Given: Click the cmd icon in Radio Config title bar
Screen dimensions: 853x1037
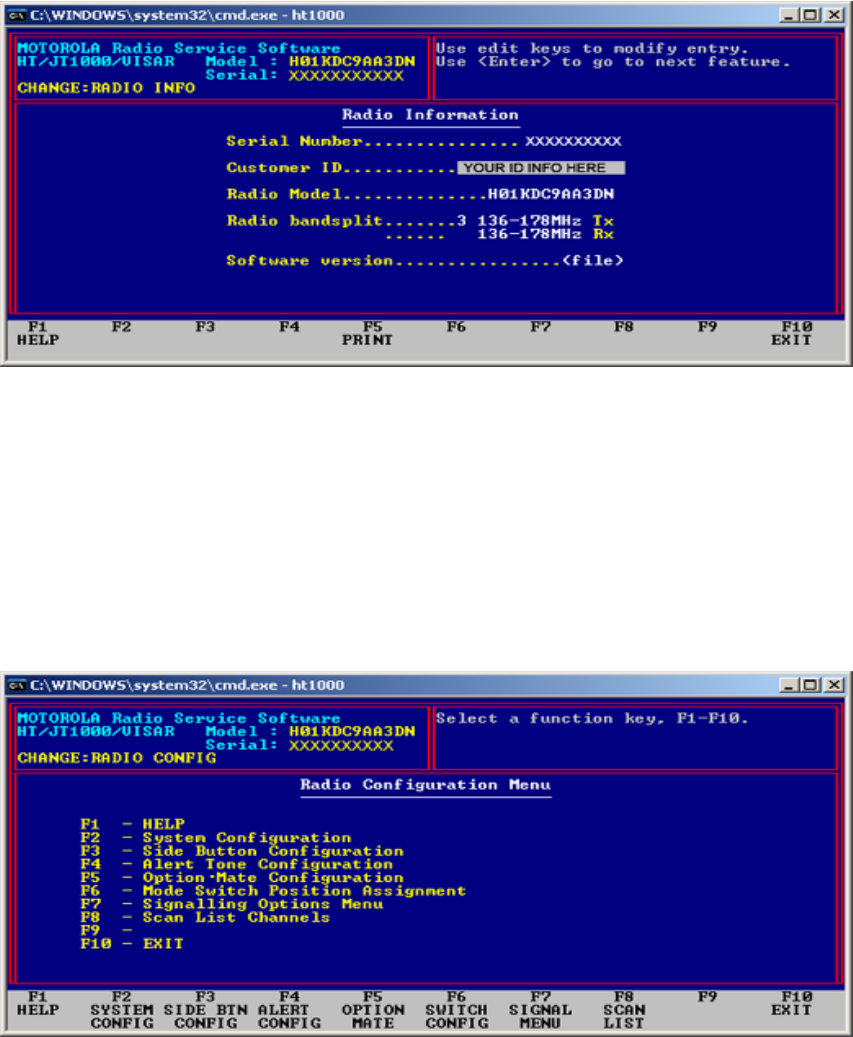Looking at the screenshot, I should (x=17, y=684).
